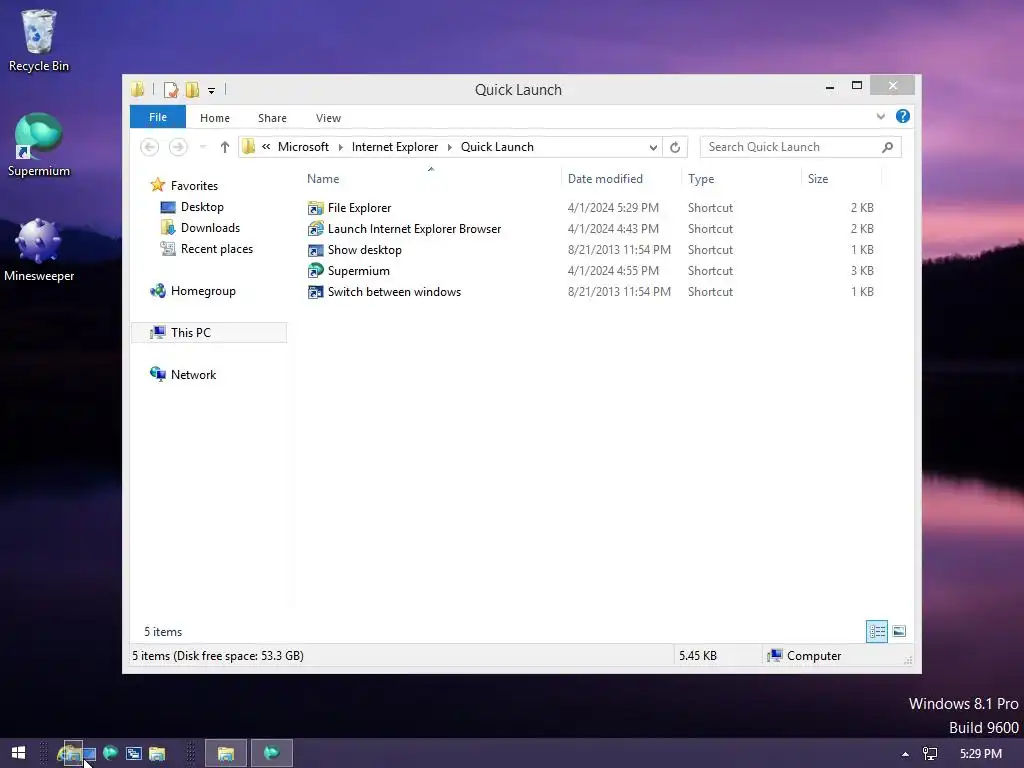Select Switch between windows shortcut

pyautogui.click(x=384, y=291)
